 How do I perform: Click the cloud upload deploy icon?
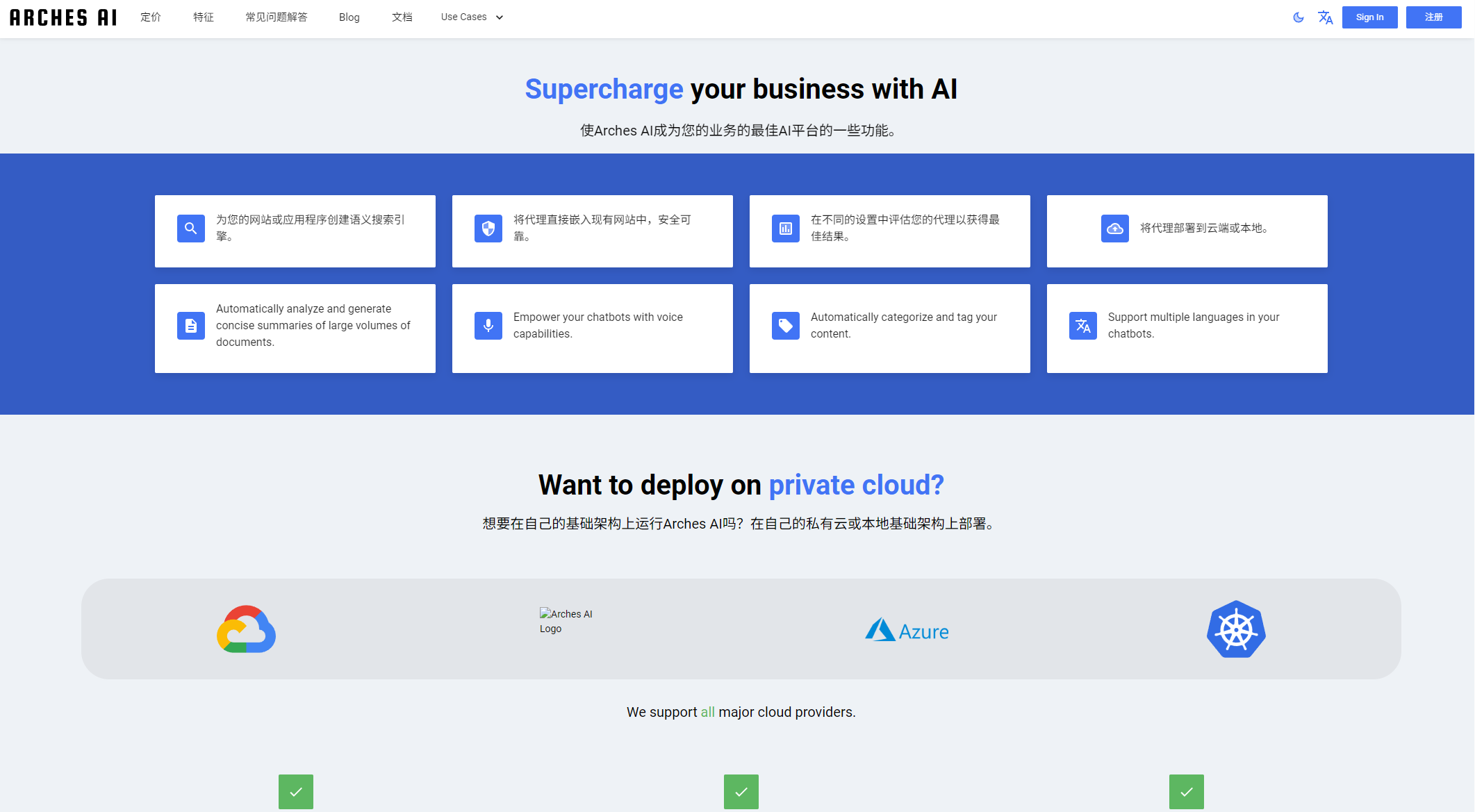(1114, 229)
